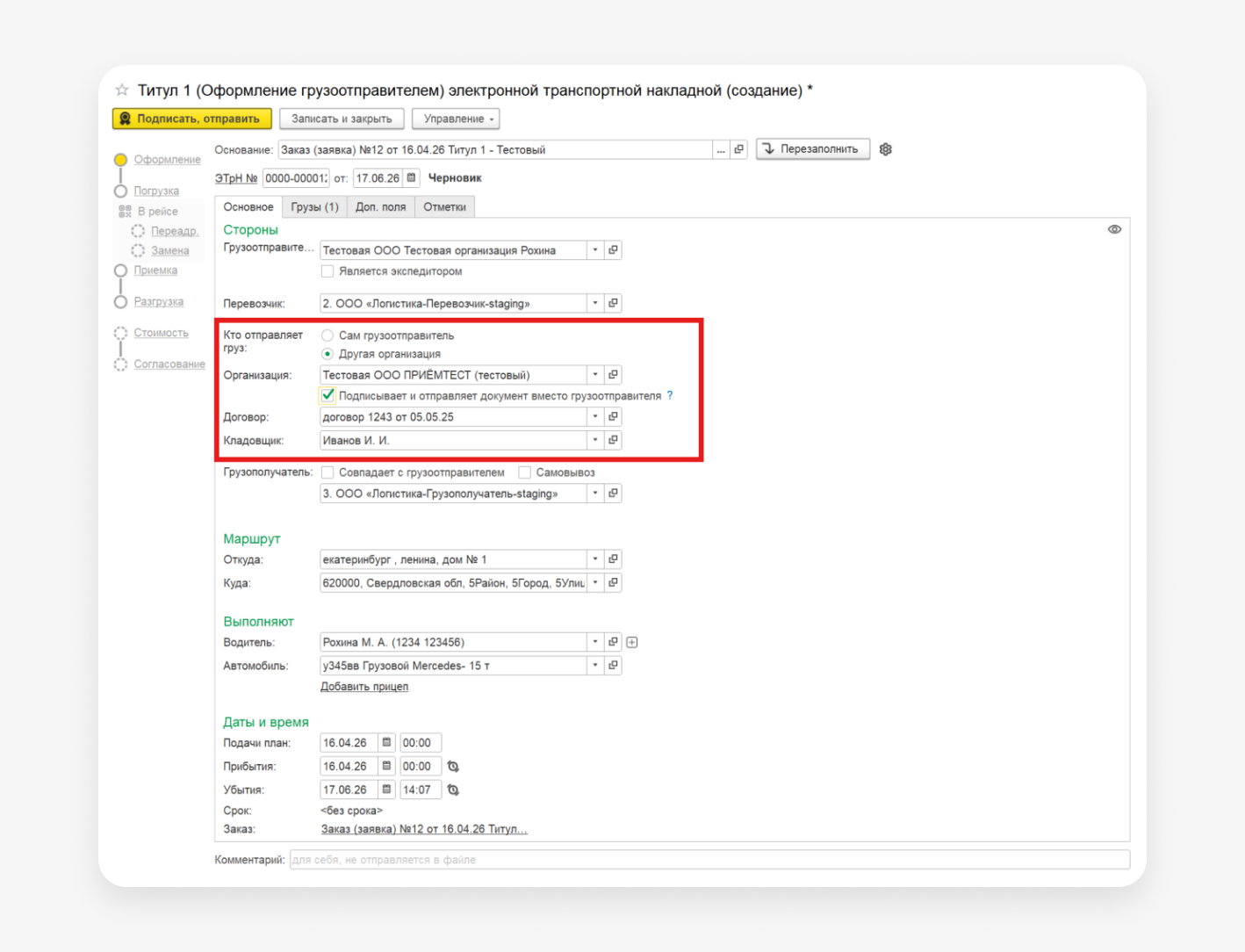Open the ЭТрН № link
Image resolution: width=1245 pixels, height=952 pixels.
tap(236, 178)
